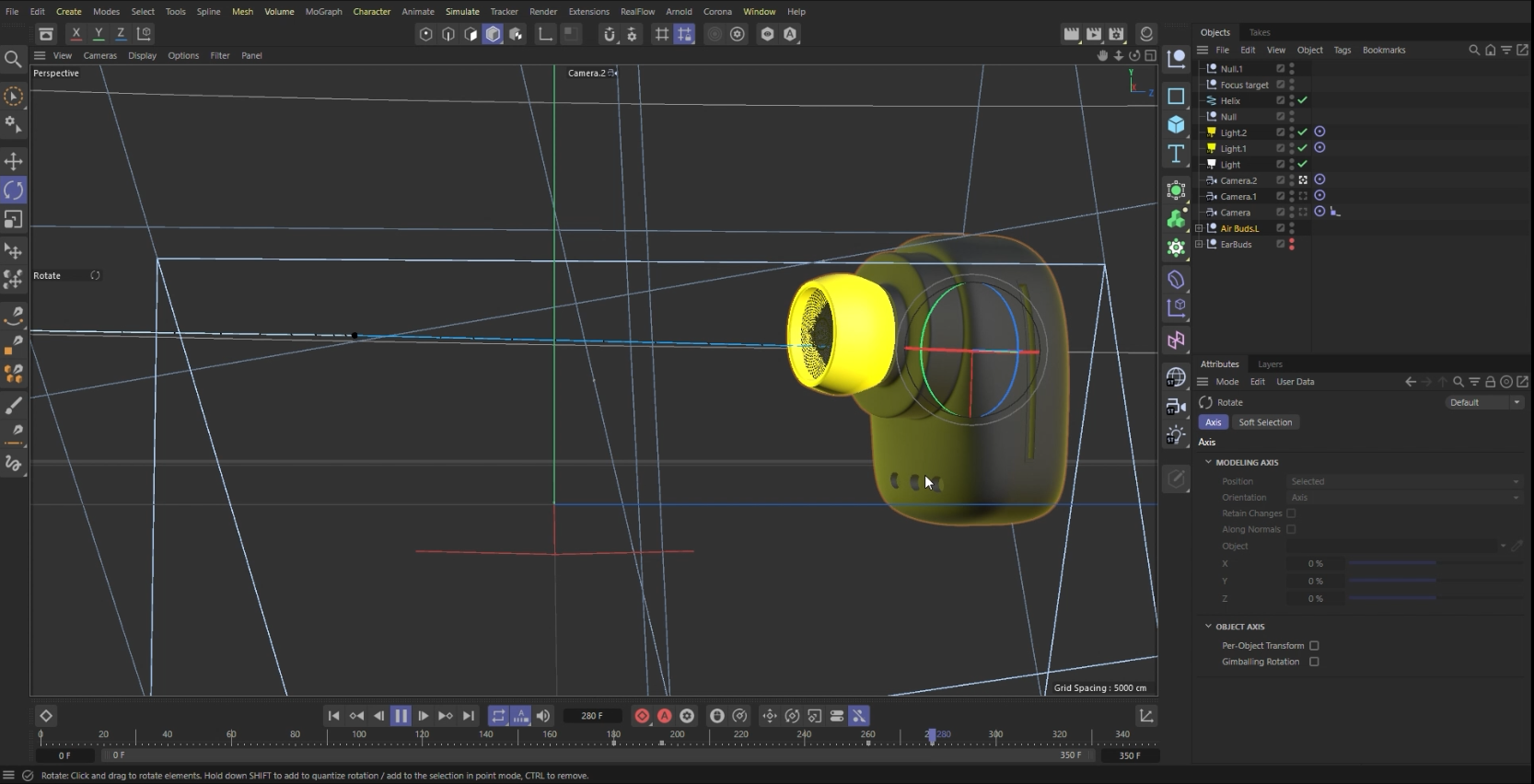Toggle timeline sound speaker icon
1534x784 pixels.
(543, 715)
